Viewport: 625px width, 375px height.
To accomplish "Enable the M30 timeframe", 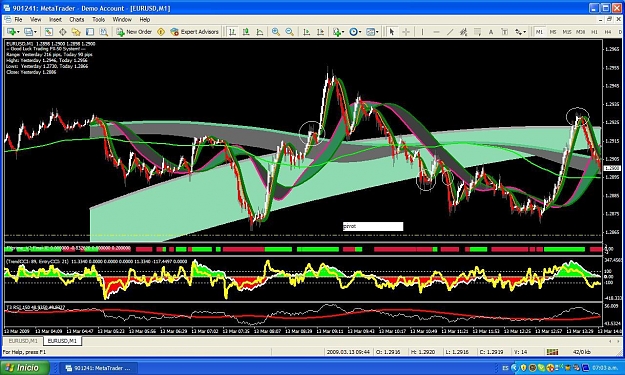I will point(581,32).
